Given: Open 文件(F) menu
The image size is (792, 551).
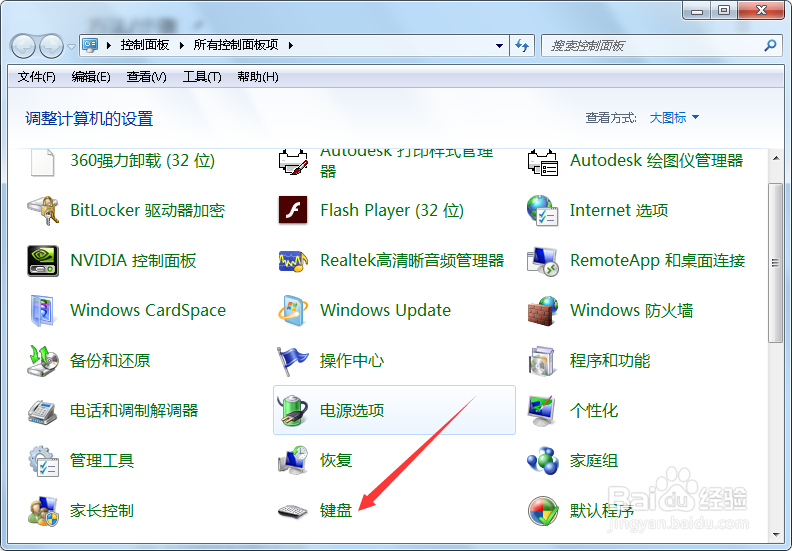Looking at the screenshot, I should pos(36,77).
